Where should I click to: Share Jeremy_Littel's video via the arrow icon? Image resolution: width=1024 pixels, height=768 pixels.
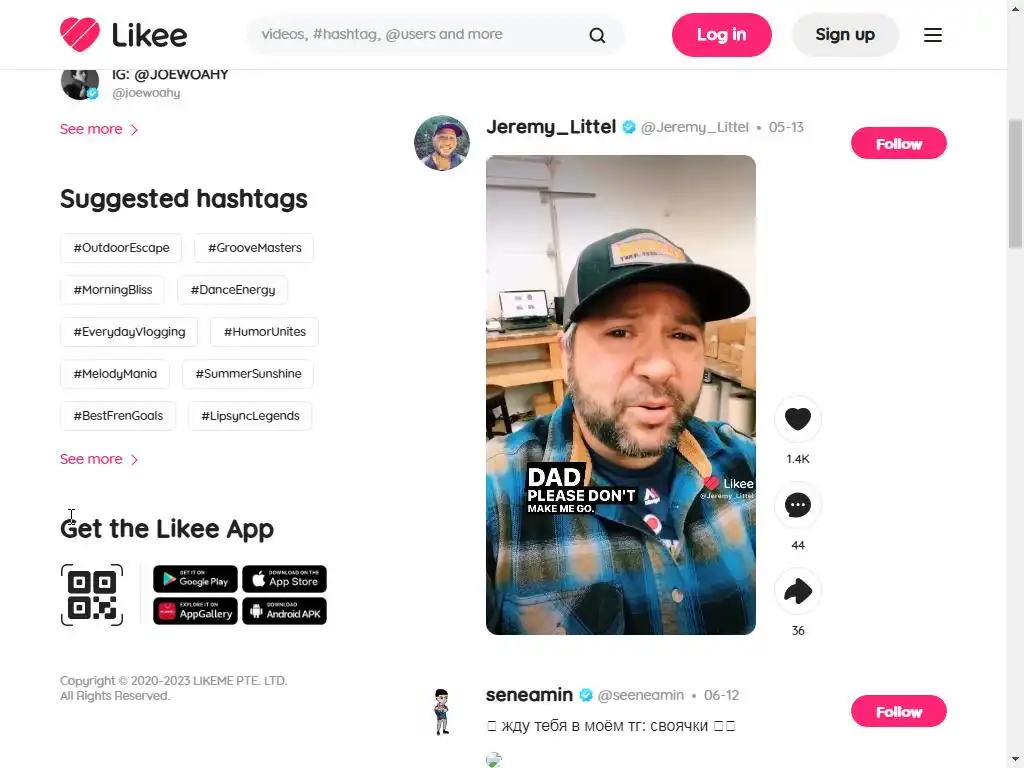797,591
